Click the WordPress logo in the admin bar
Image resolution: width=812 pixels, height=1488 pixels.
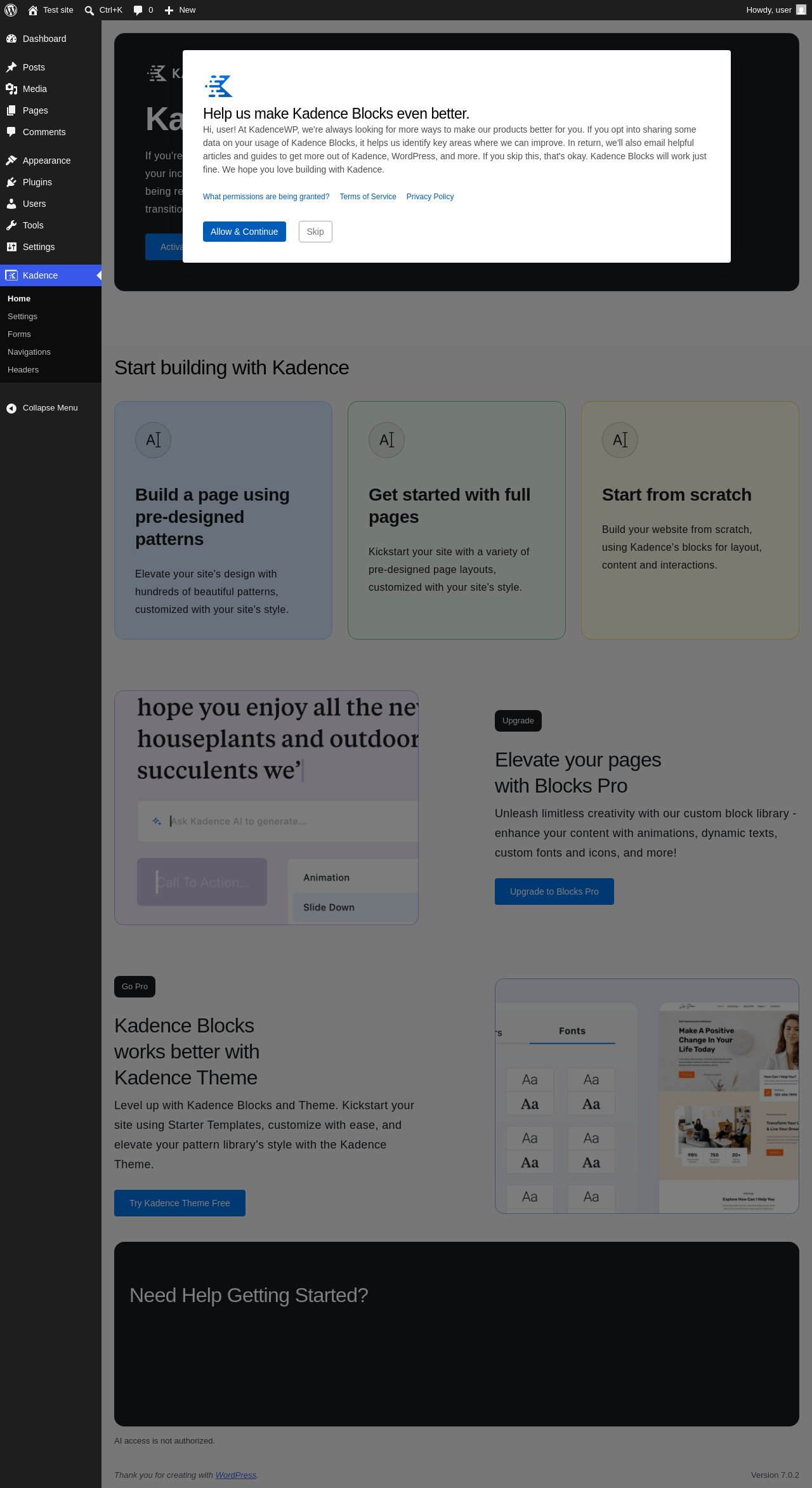tap(11, 10)
